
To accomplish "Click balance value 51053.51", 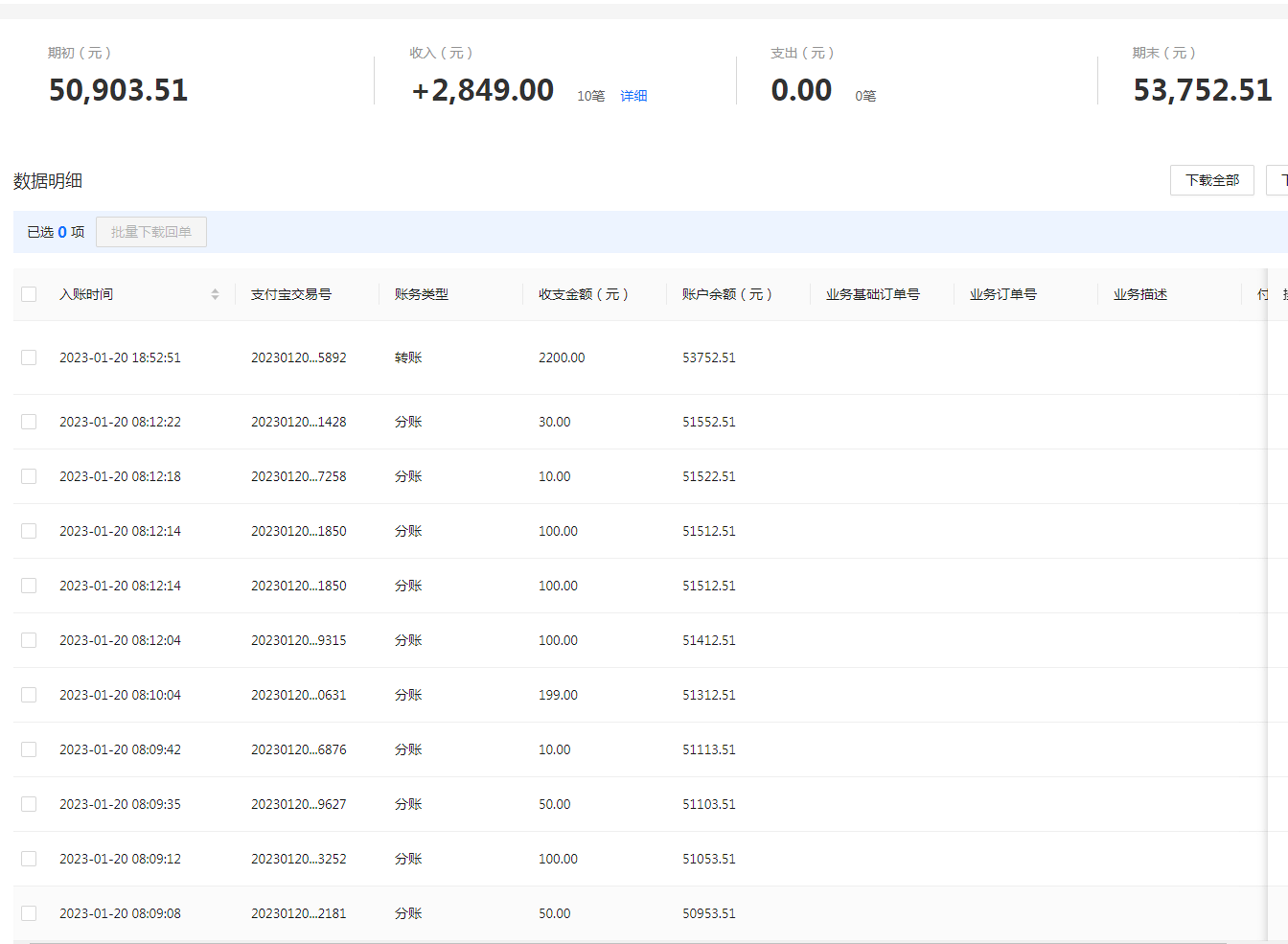I will [709, 859].
